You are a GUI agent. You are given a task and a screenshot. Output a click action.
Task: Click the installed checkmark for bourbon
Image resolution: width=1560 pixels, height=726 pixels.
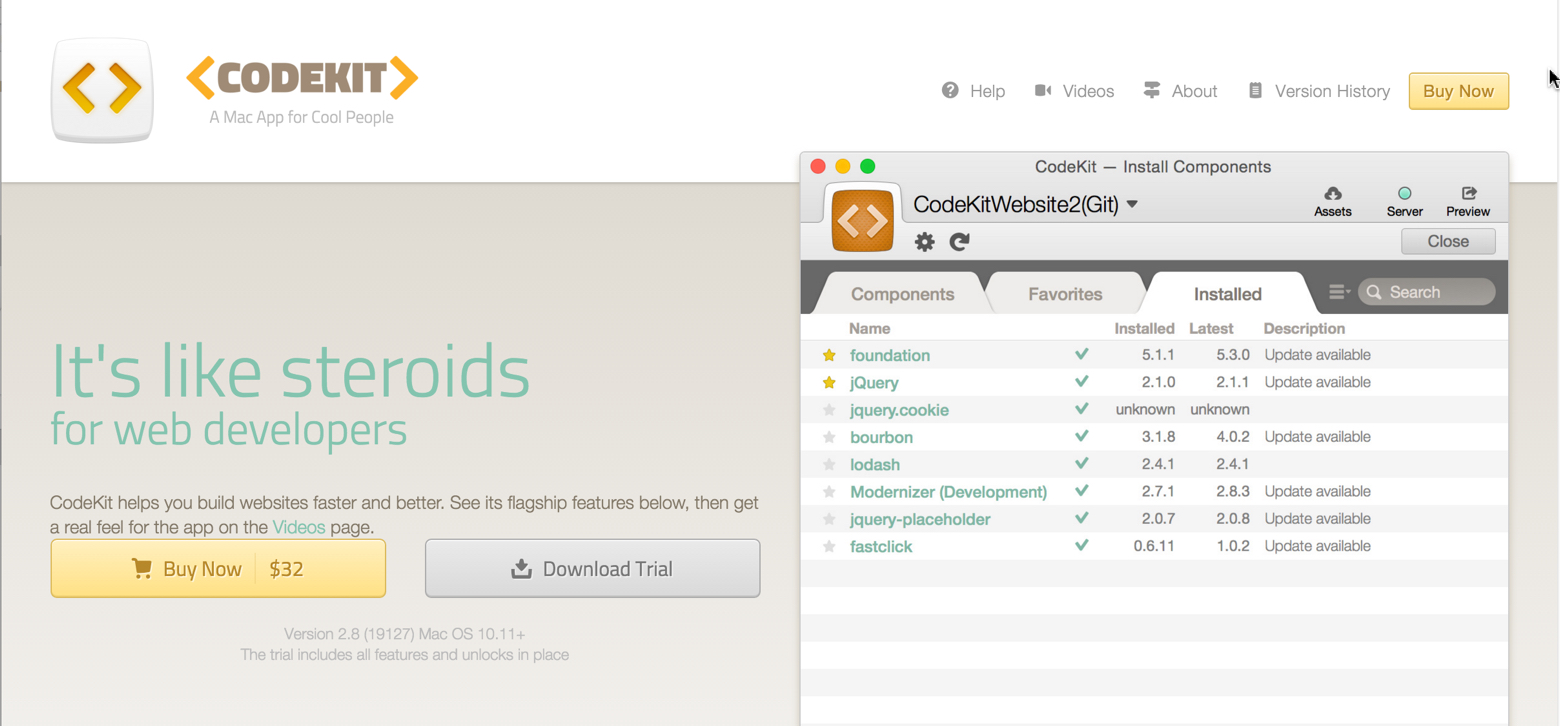tap(1081, 436)
